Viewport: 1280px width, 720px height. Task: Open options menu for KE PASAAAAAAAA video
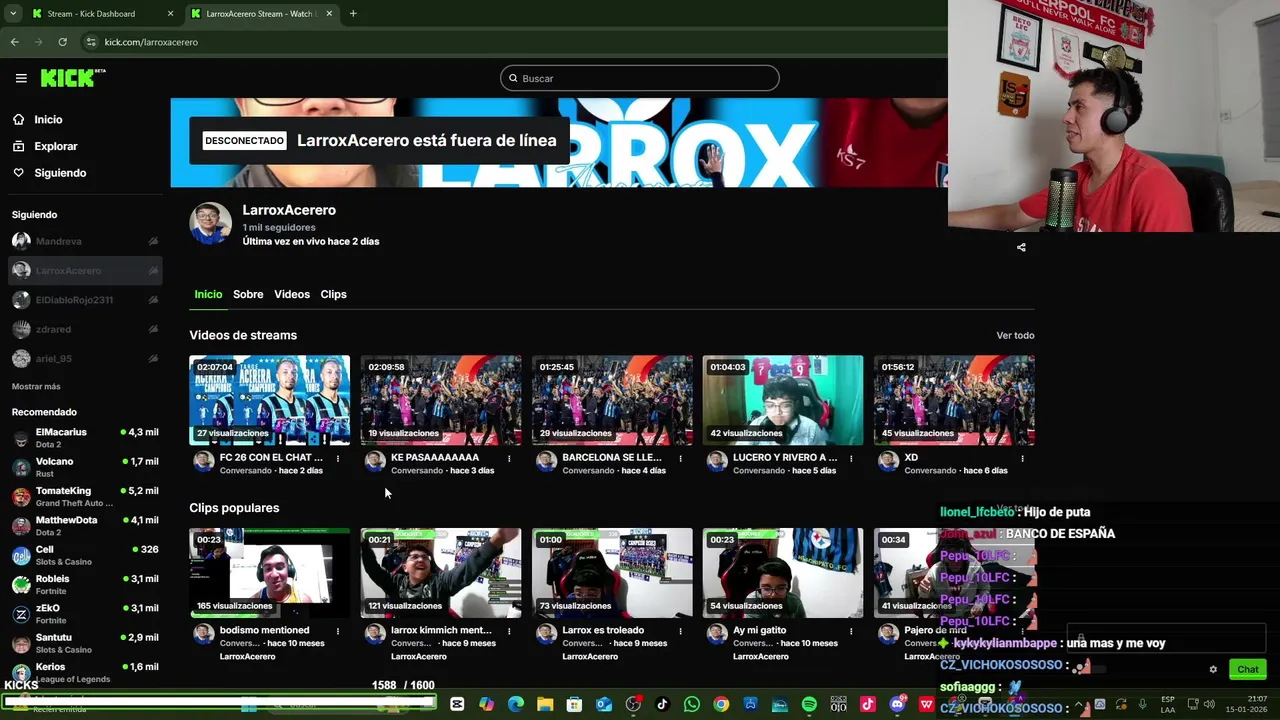(x=509, y=459)
